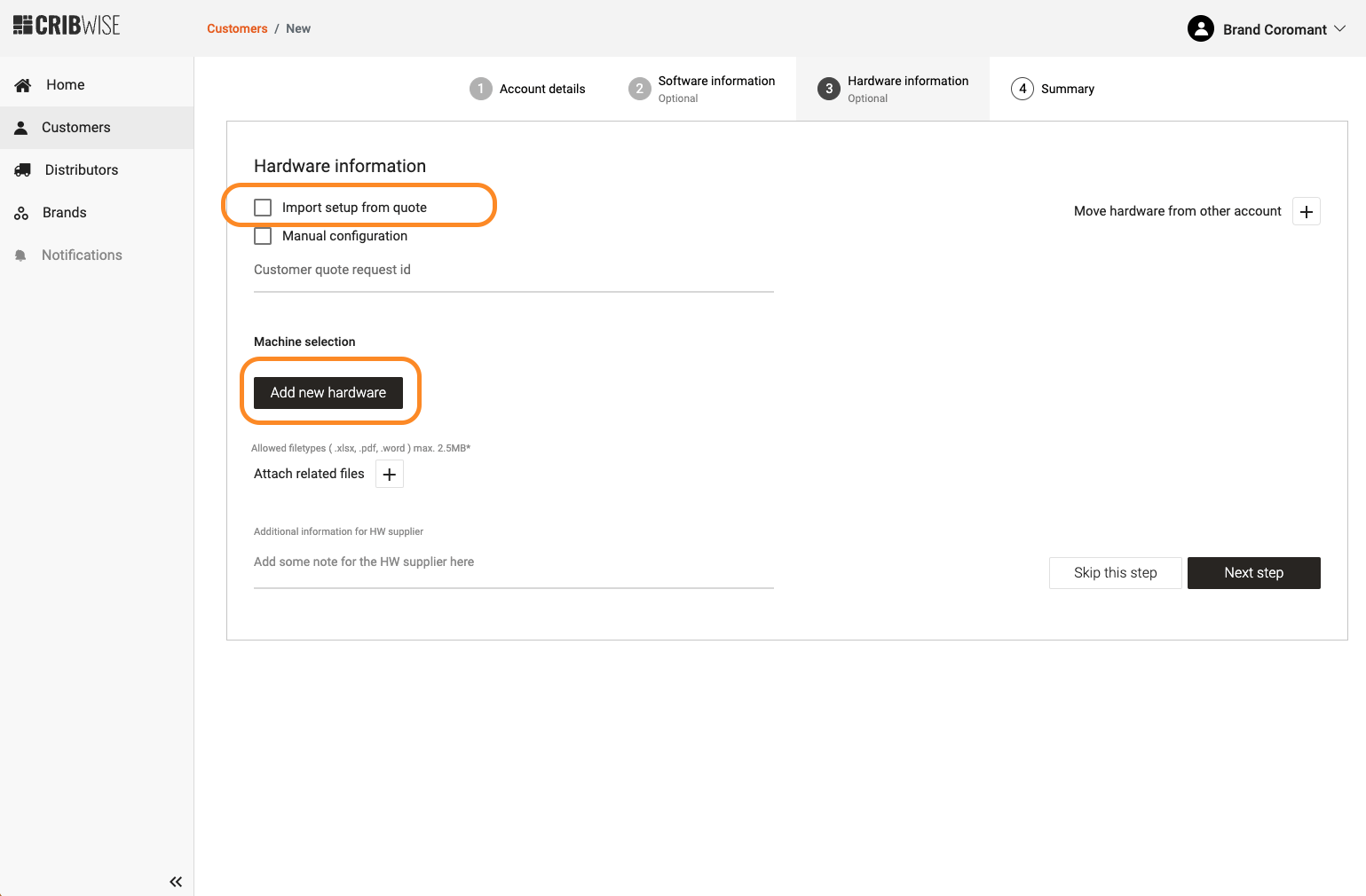Focus the Customer quote request id field
This screenshot has width=1366, height=896.
[x=513, y=271]
